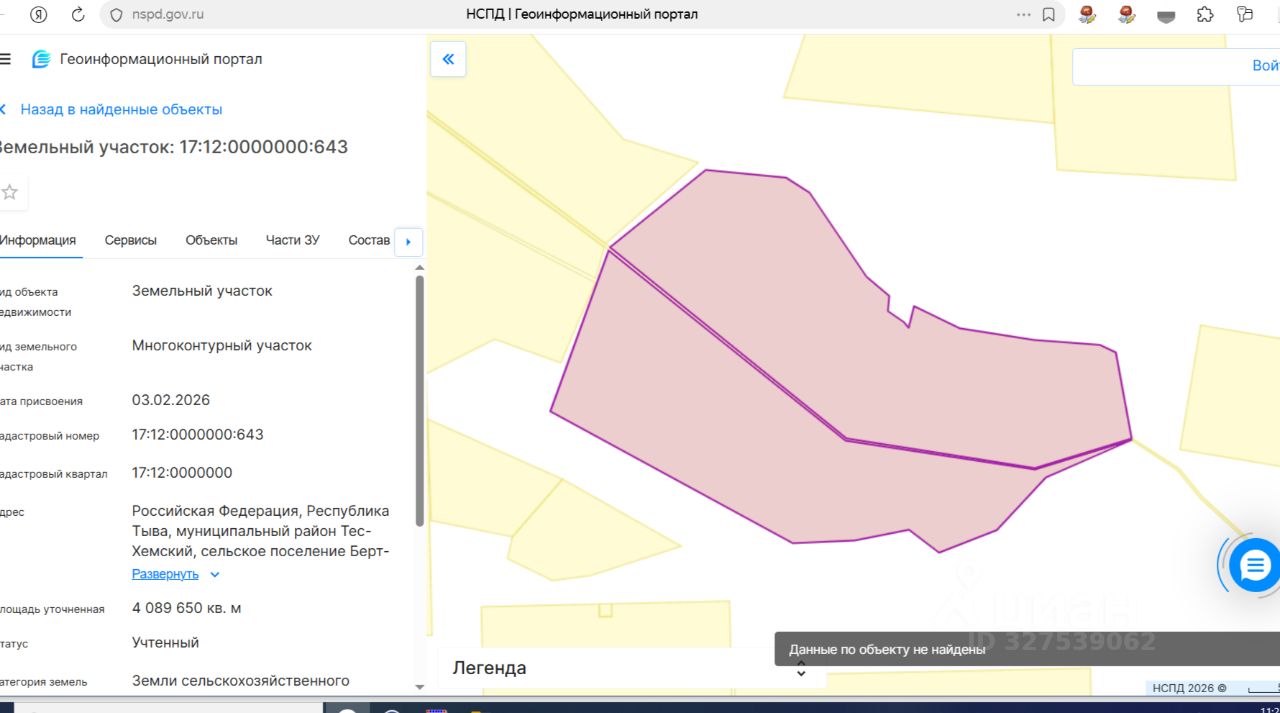
Task: Click the rightmost browser toolbar icon after the puzzle
Action: point(1245,14)
